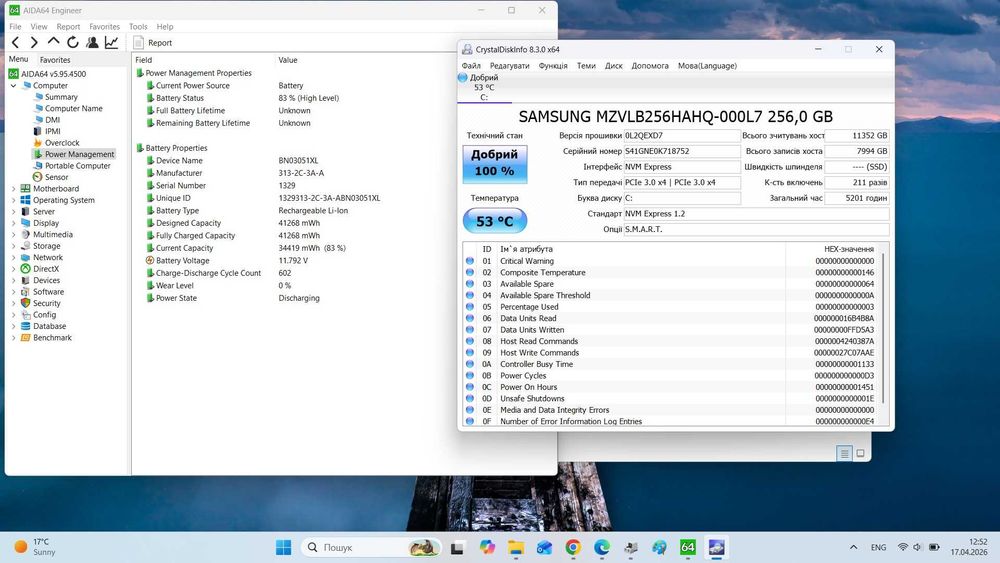Click the Value column header in AIDA64
This screenshot has width=1000, height=563.
pyautogui.click(x=288, y=60)
